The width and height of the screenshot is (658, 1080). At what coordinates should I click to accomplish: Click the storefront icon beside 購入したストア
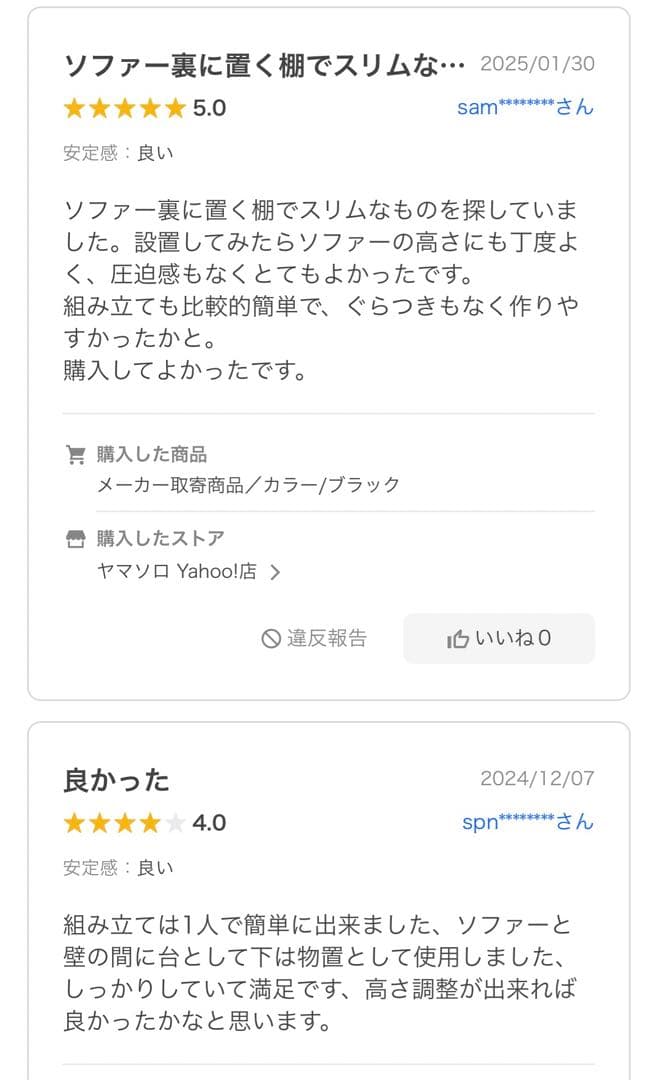(76, 539)
